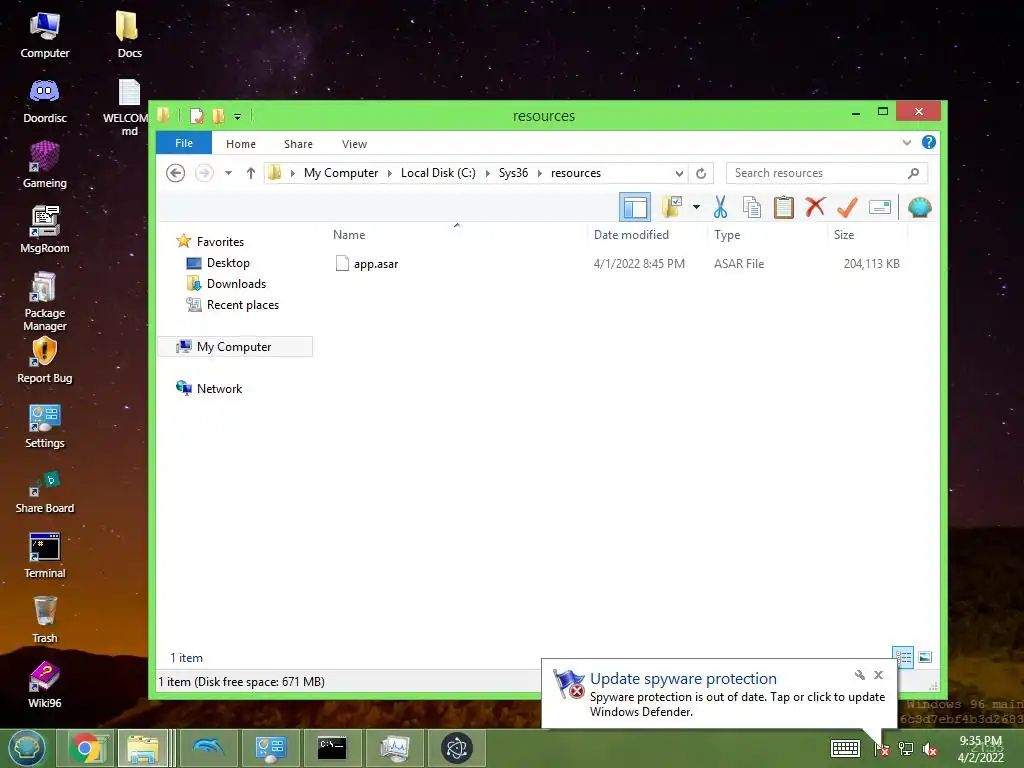This screenshot has height=768, width=1024.
Task: Expand the arrow after Sys36 in path
Action: 539,173
